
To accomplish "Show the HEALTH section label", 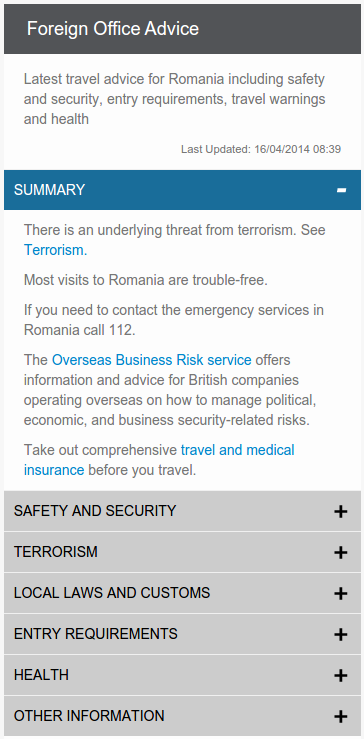I will click(41, 675).
